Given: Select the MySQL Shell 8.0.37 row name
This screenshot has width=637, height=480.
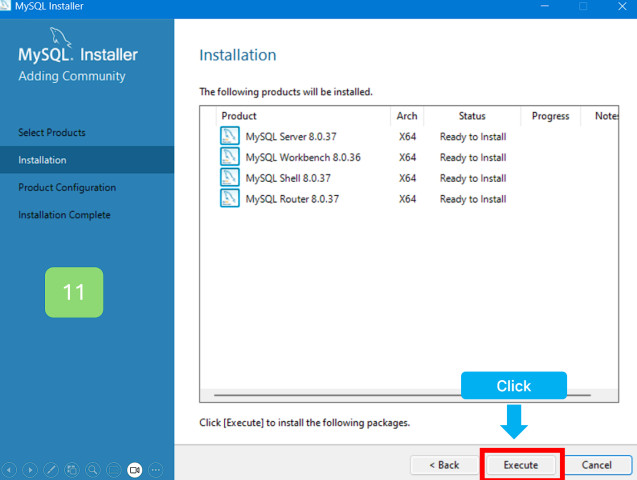Looking at the screenshot, I should coord(288,178).
